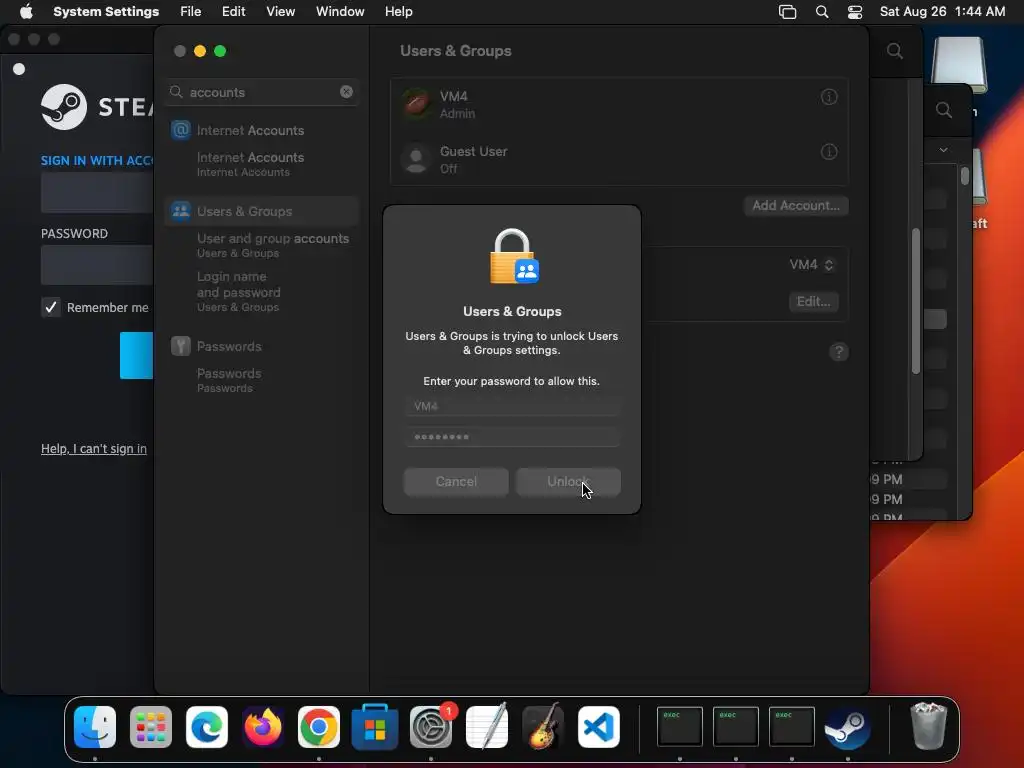Open the VM4 automatic login dropdown
The height and width of the screenshot is (768, 1024).
coord(811,264)
